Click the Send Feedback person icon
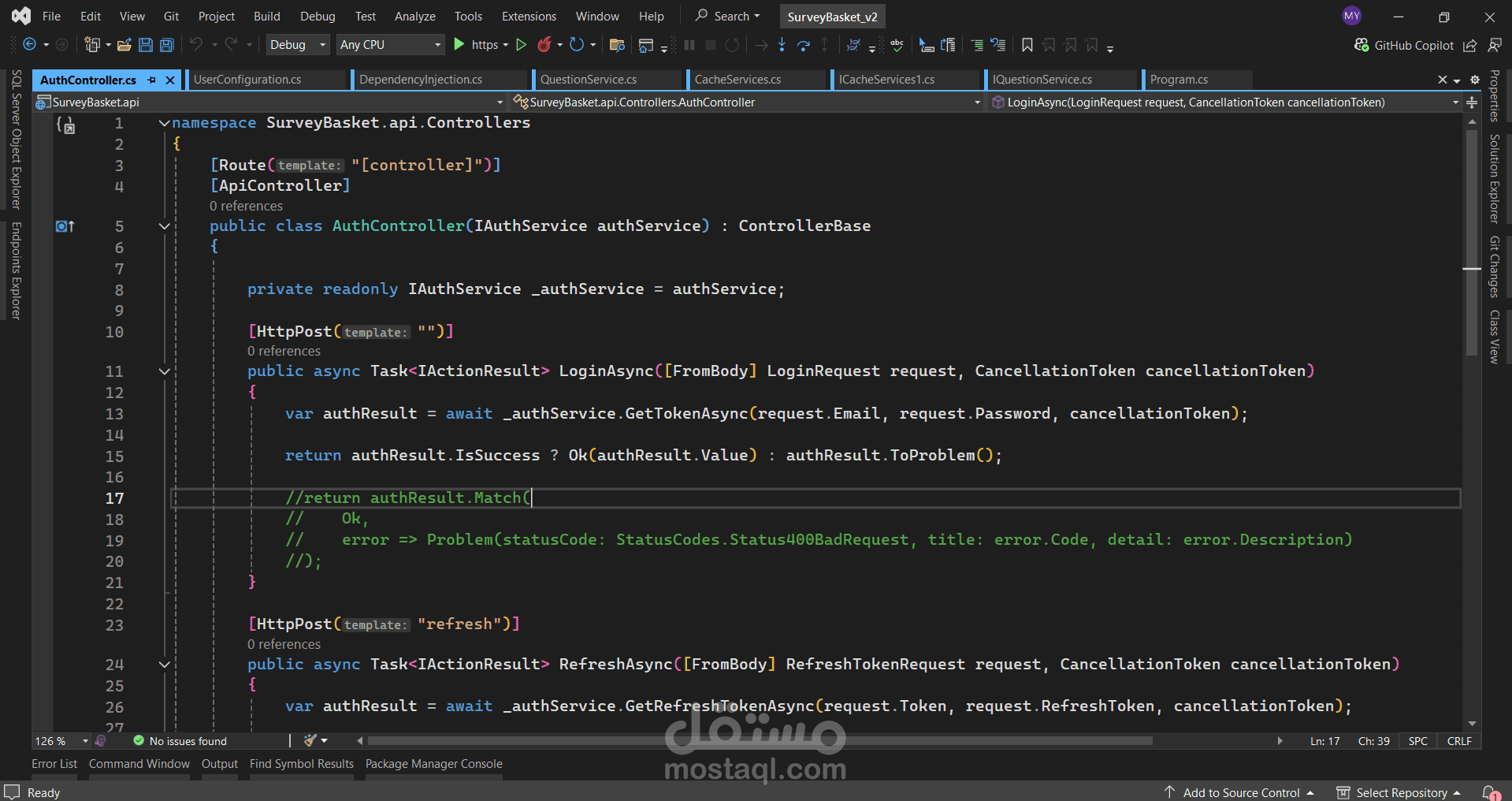The height and width of the screenshot is (801, 1512). [x=1495, y=46]
